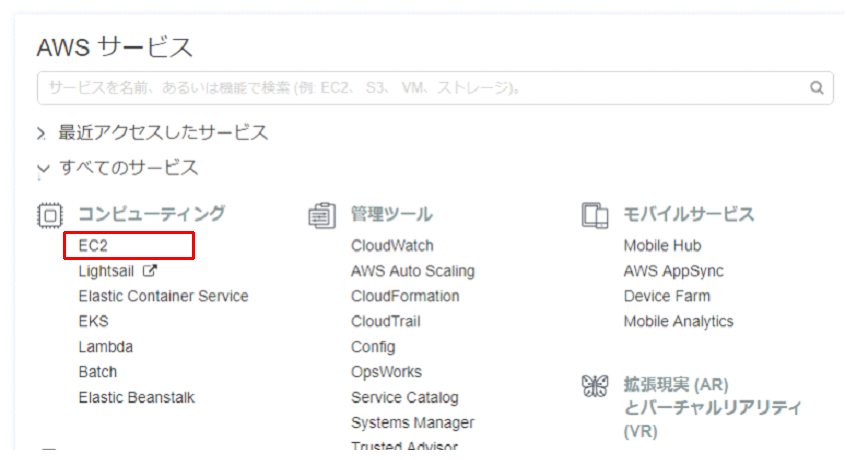Open Device Farm service
847x460 pixels.
coord(667,296)
